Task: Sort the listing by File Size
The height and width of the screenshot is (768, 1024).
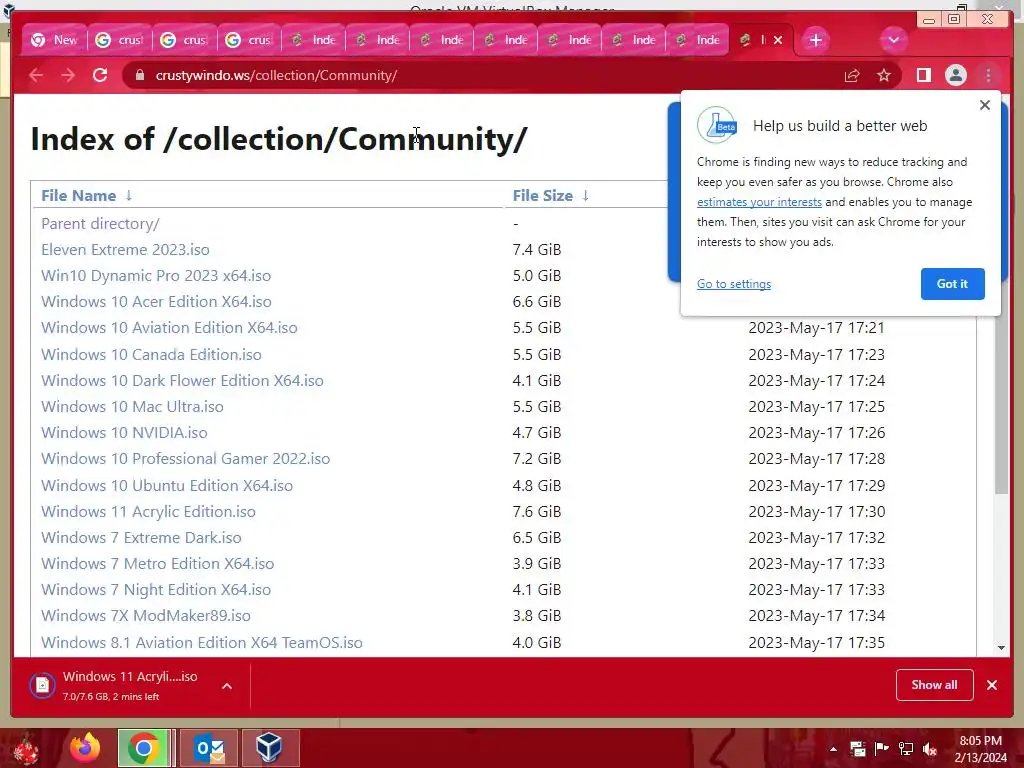Action: point(543,195)
